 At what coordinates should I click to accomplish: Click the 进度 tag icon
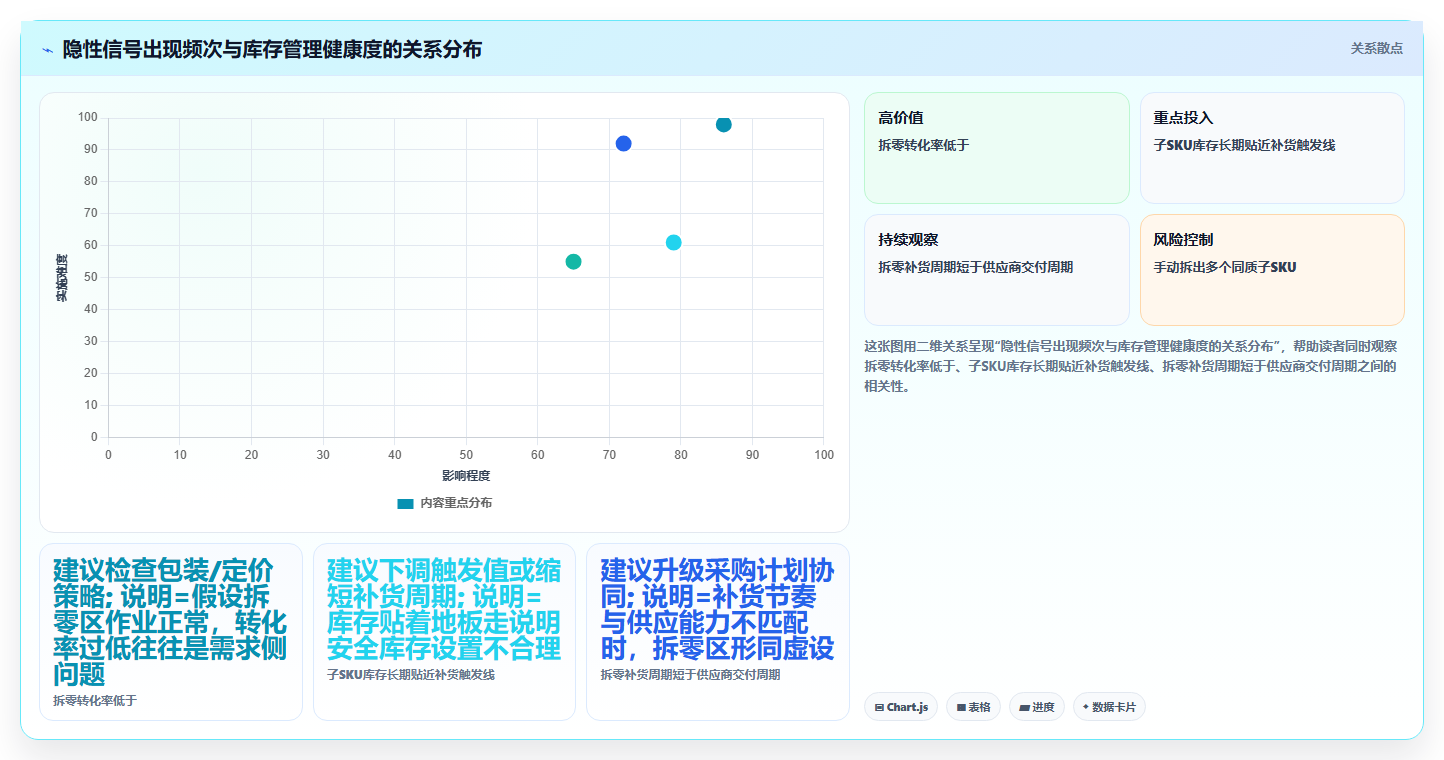(1024, 707)
